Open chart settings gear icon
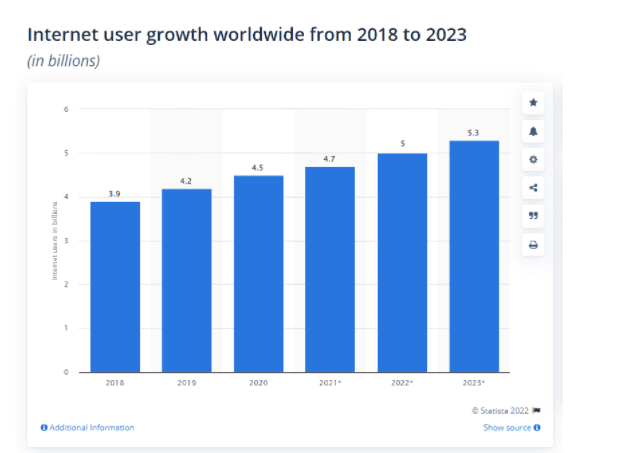This screenshot has width=626, height=453. (x=533, y=160)
